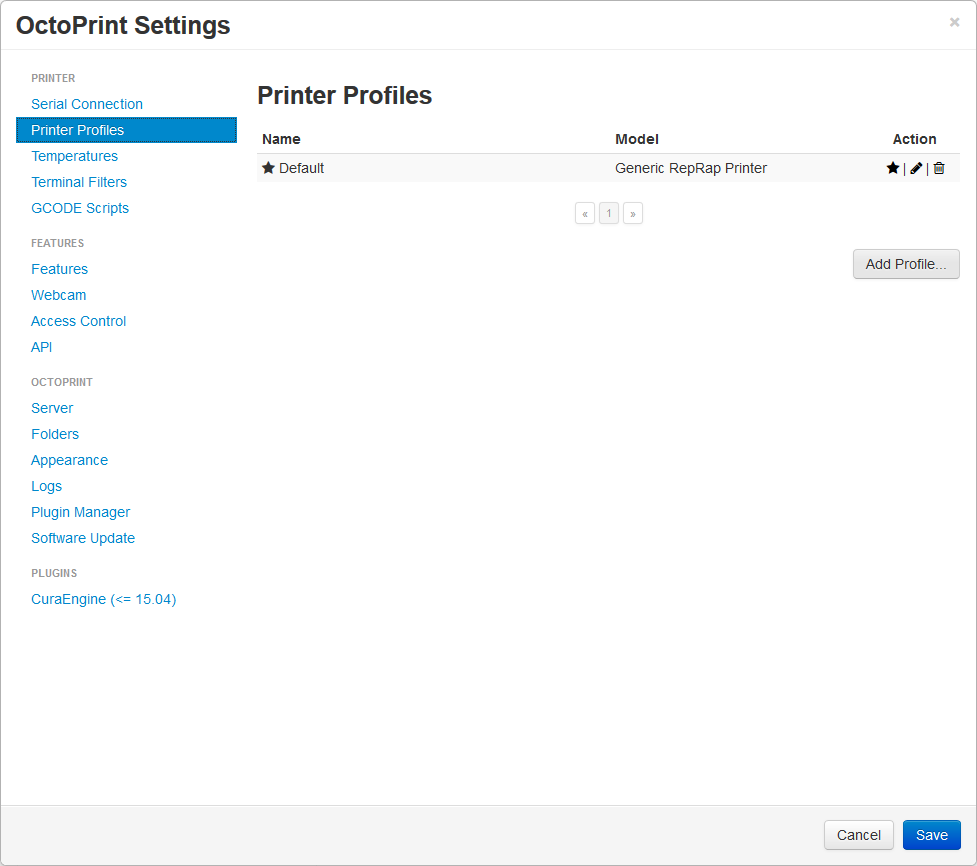
Task: Delete the Default profile via trash icon
Action: [939, 168]
